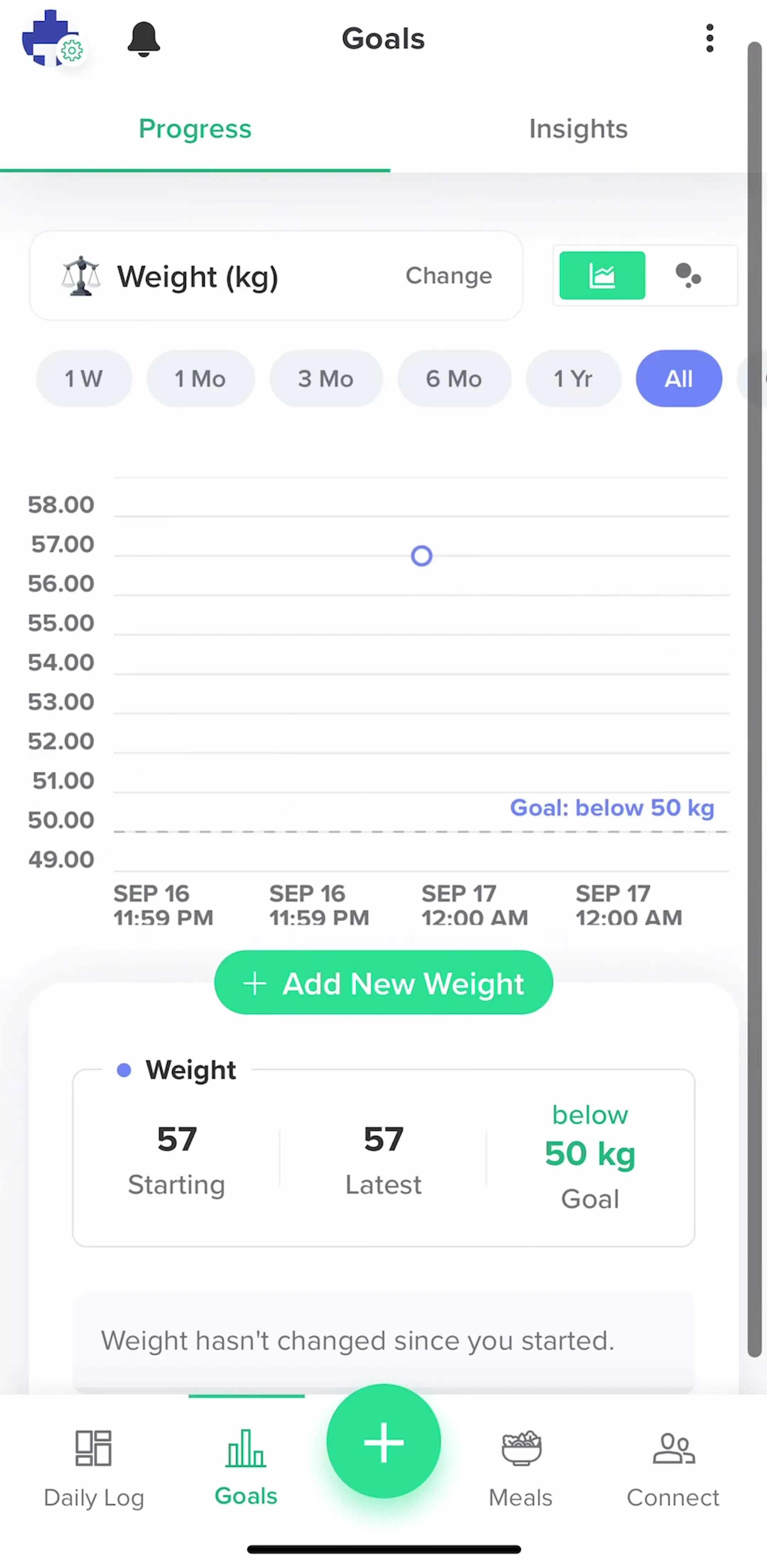Select the Goals bottom tab
Viewport: 767px width, 1568px height.
pos(246,1467)
